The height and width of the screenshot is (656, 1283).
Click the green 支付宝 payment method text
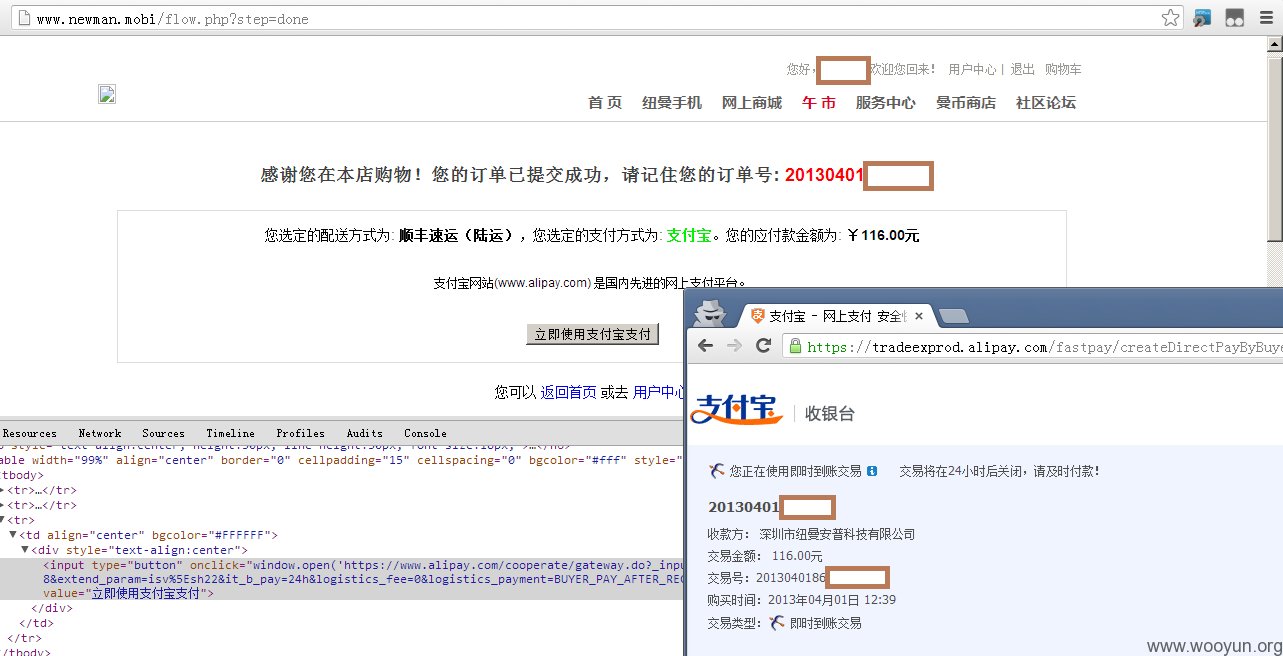pos(689,236)
